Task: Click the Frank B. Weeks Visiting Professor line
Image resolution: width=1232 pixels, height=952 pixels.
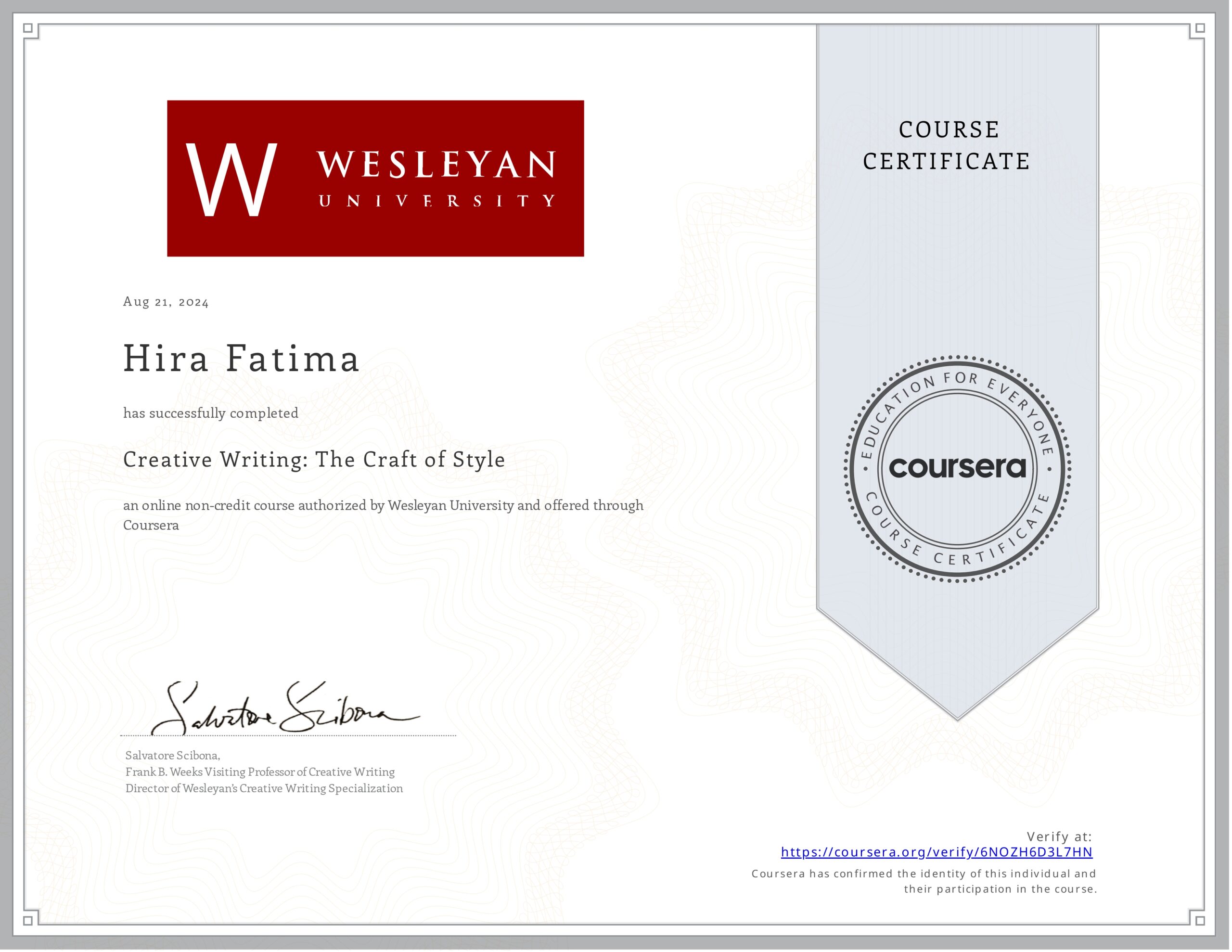Action: tap(260, 772)
